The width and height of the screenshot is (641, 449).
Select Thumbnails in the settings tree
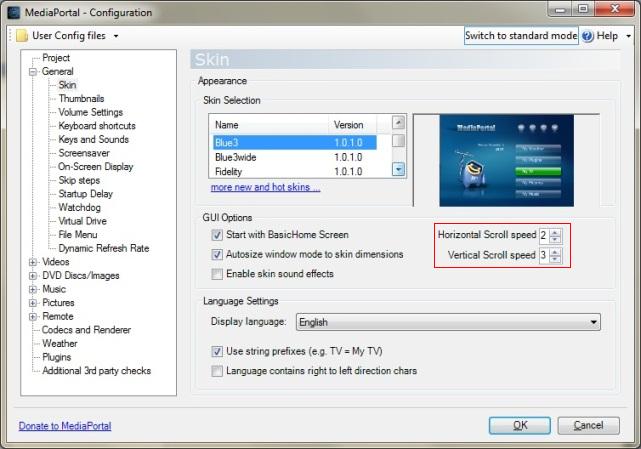(81, 99)
